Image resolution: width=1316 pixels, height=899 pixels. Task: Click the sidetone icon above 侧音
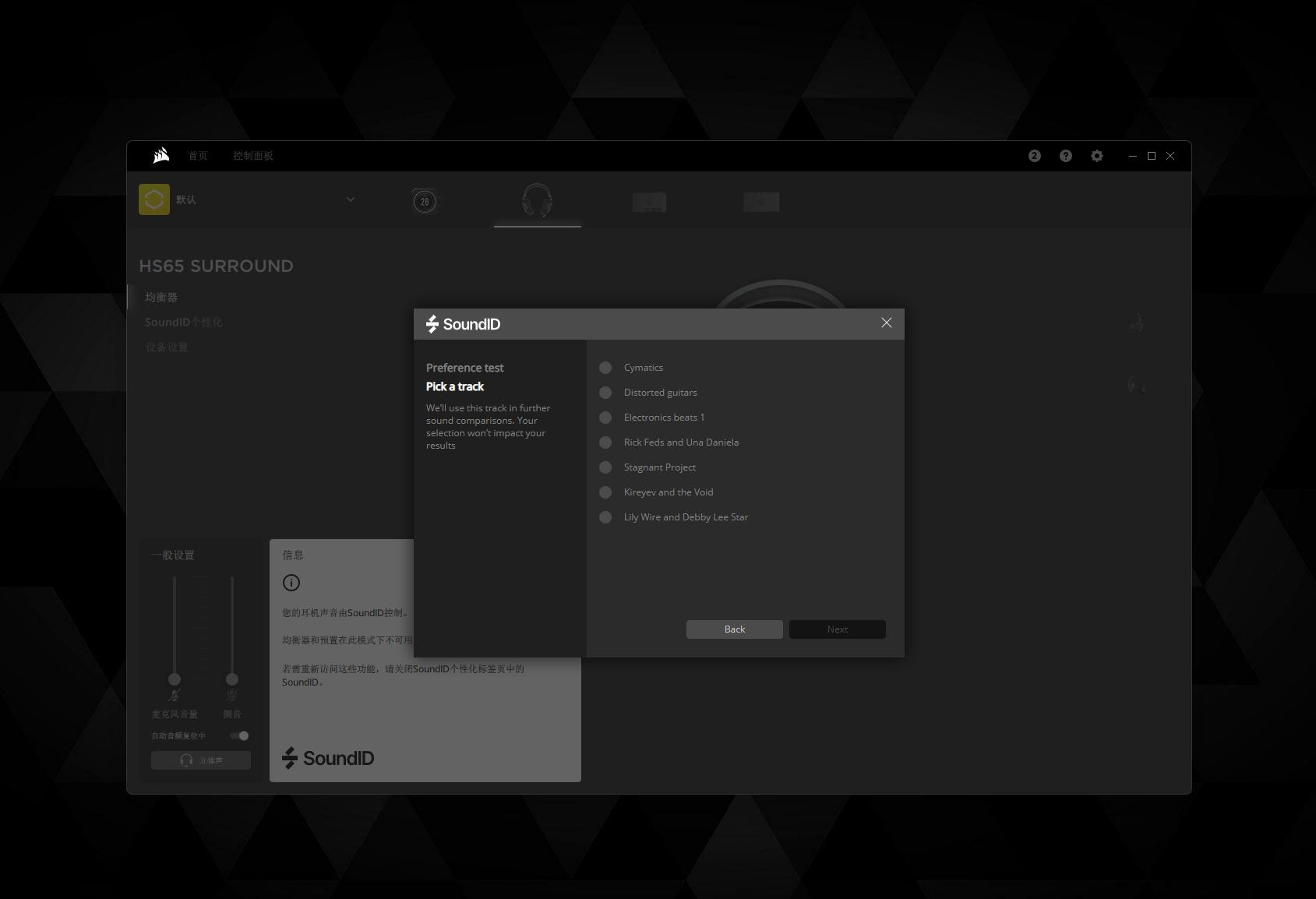tap(232, 696)
